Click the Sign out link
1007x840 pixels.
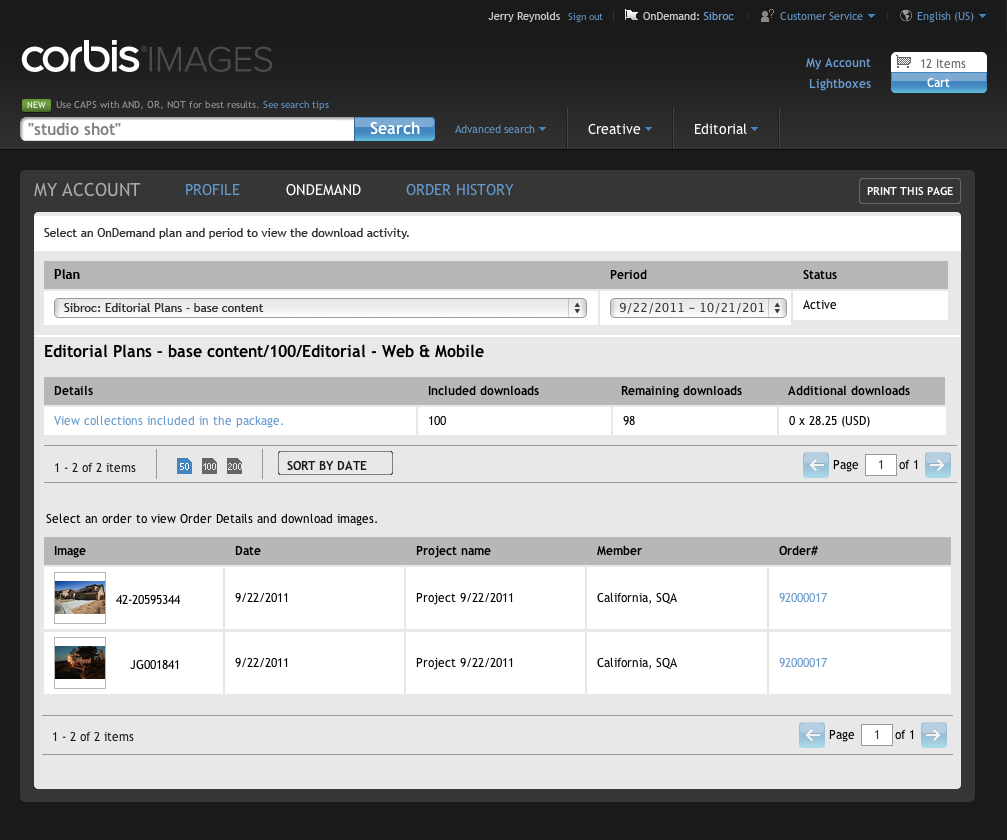585,17
